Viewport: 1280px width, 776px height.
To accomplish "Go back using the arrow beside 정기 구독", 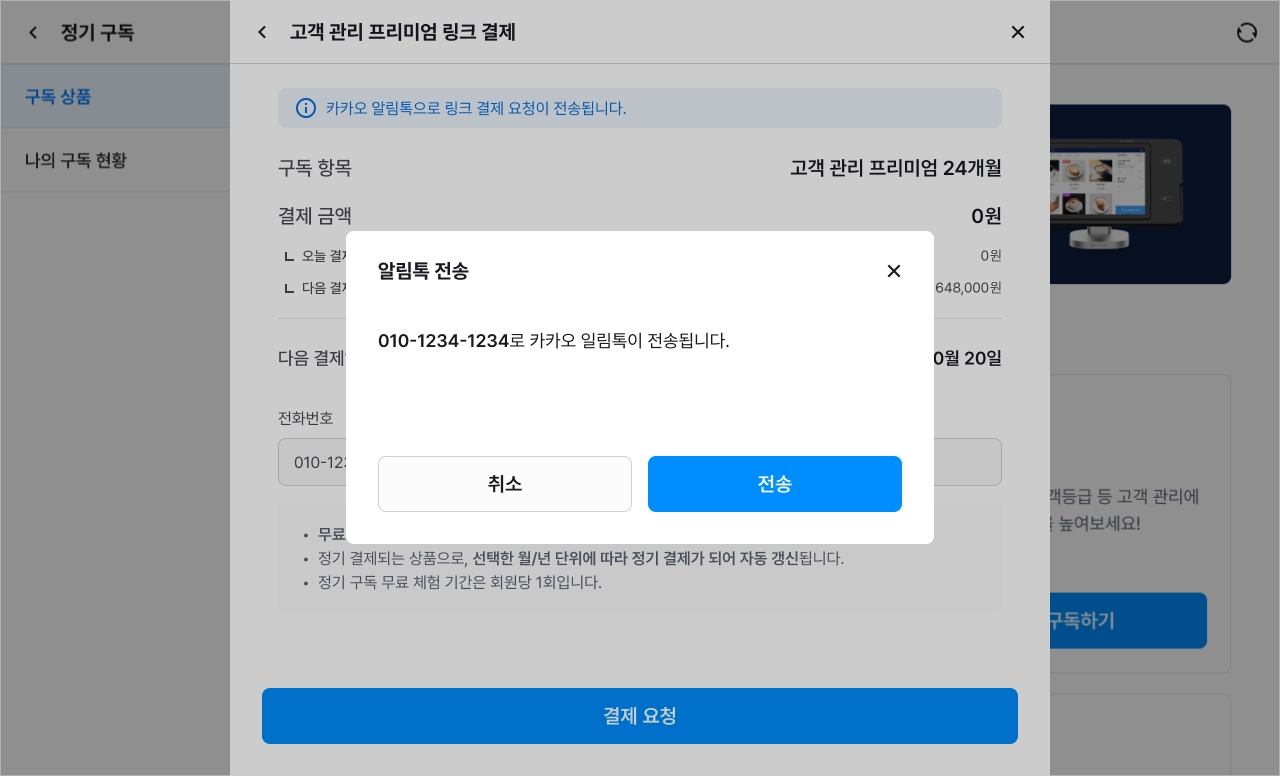I will [33, 32].
